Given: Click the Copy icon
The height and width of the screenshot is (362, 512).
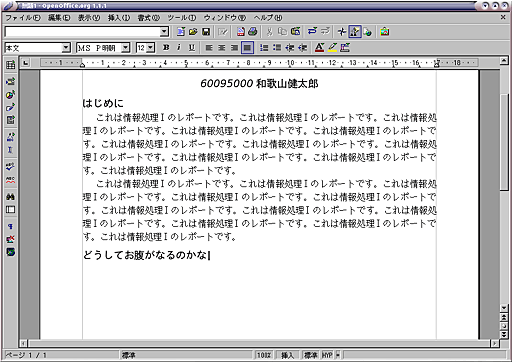Looking at the screenshot, I should (x=282, y=32).
